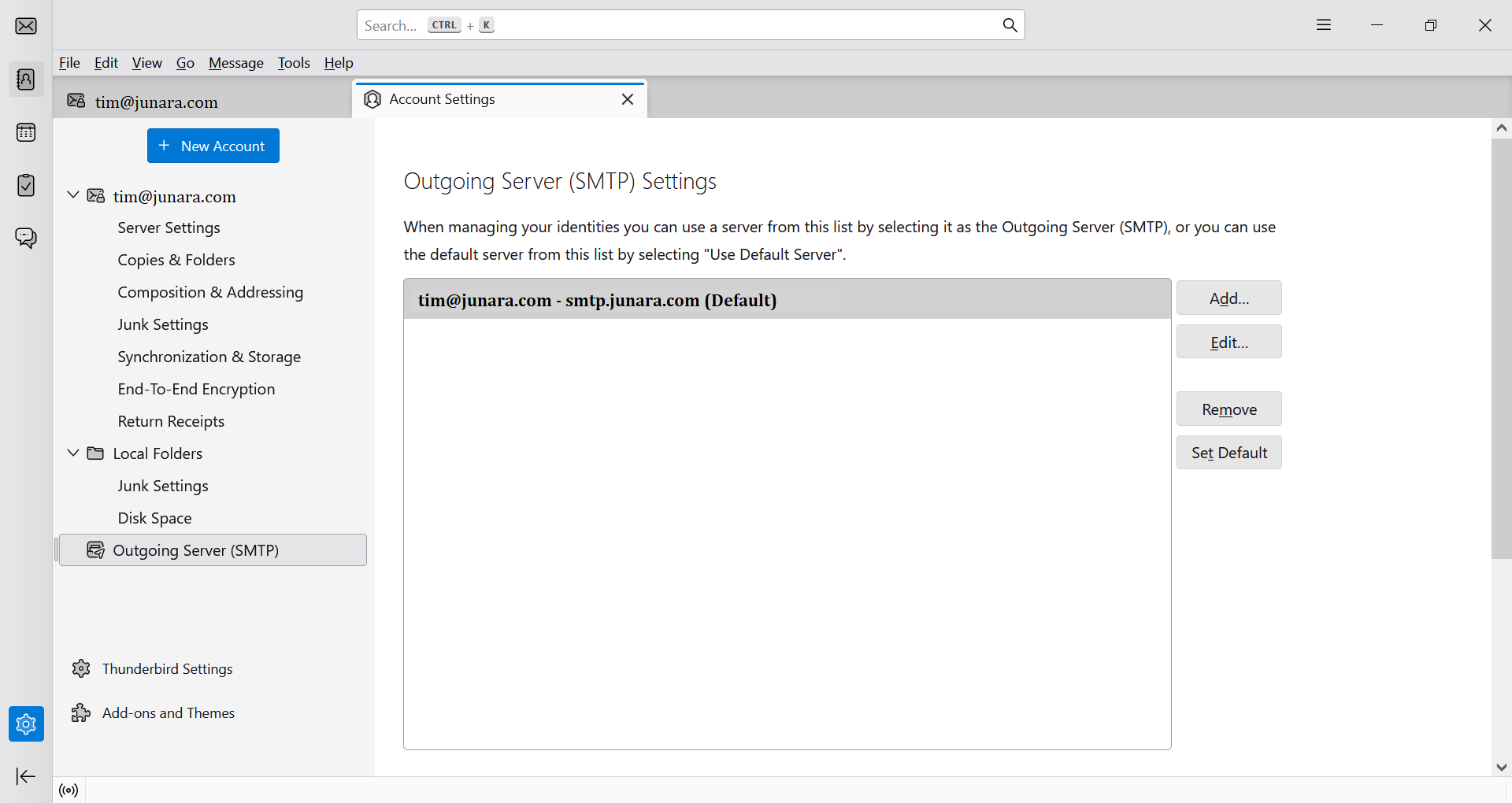Open the Mail space icon

coord(26,26)
